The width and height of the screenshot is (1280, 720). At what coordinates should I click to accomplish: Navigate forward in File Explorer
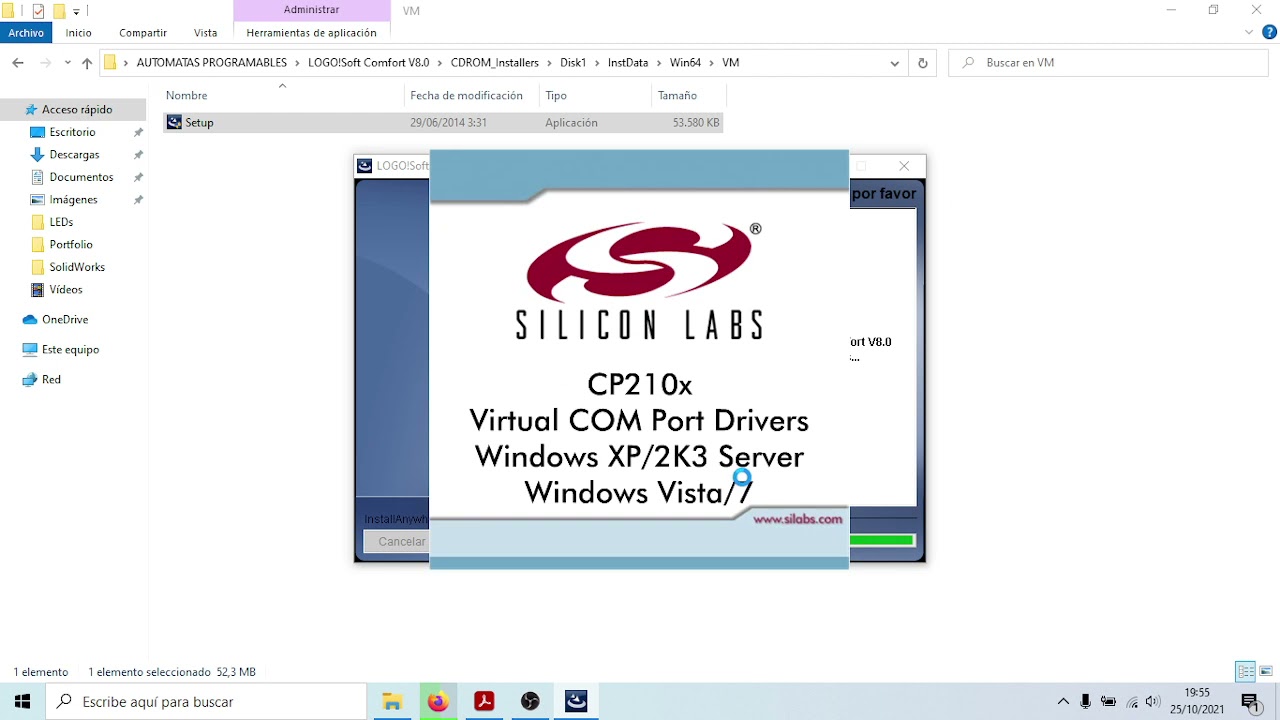click(x=44, y=62)
